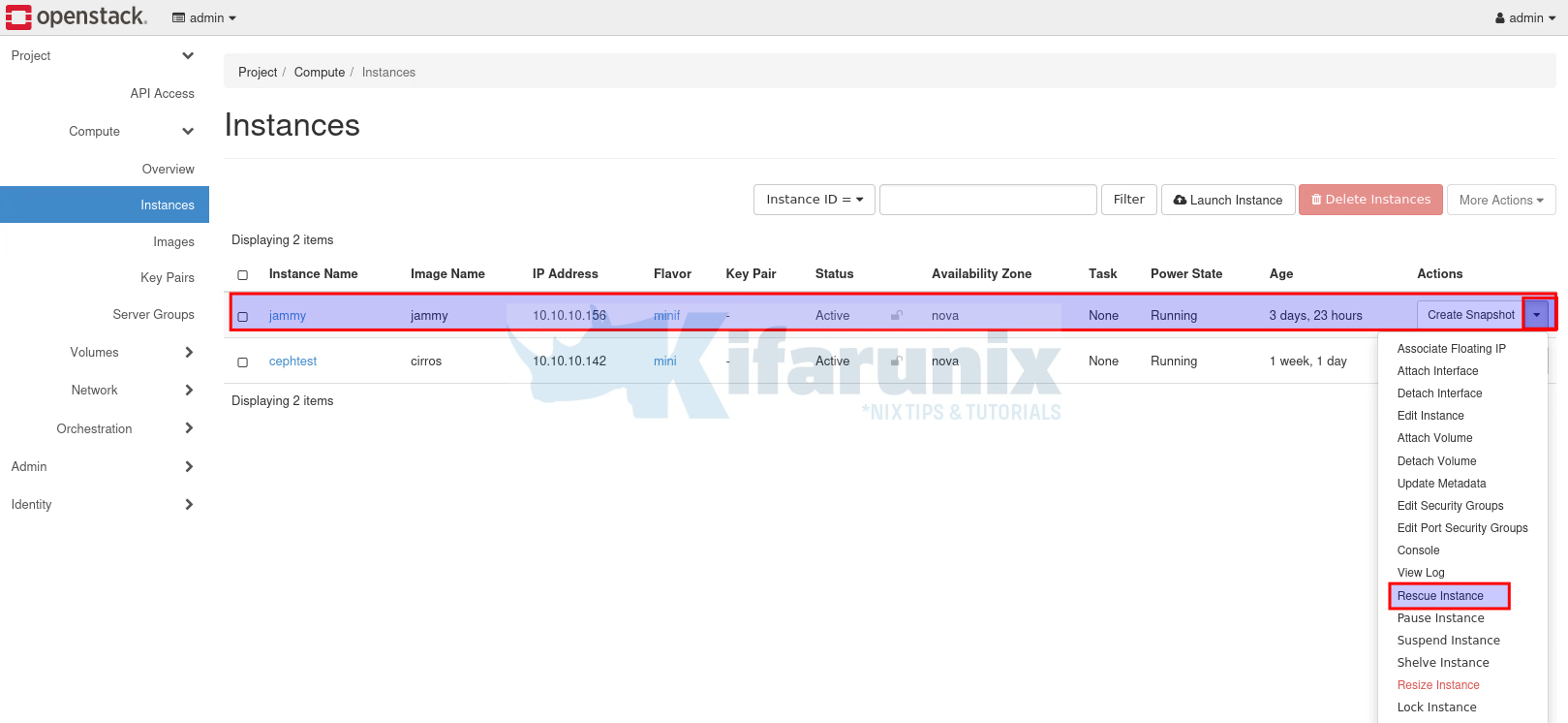Open Server Groups in the sidebar
1568x723 pixels.
tap(153, 314)
